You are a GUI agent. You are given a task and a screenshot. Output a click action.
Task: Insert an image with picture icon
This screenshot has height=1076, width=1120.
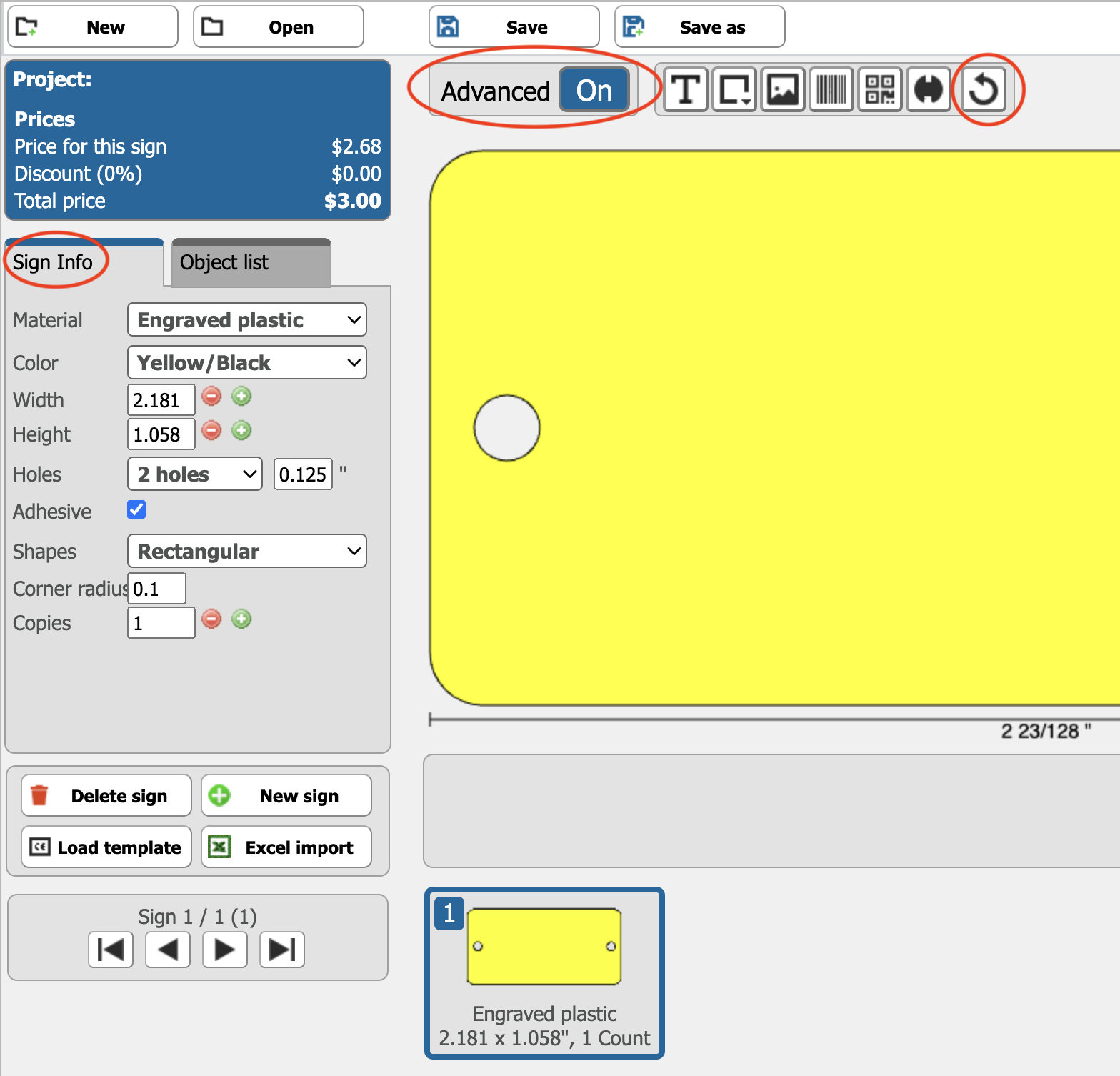pos(783,90)
